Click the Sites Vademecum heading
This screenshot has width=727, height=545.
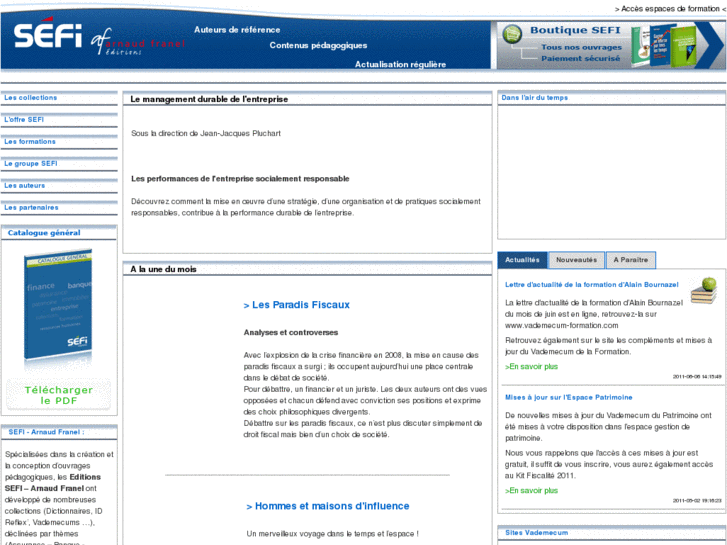pos(536,533)
